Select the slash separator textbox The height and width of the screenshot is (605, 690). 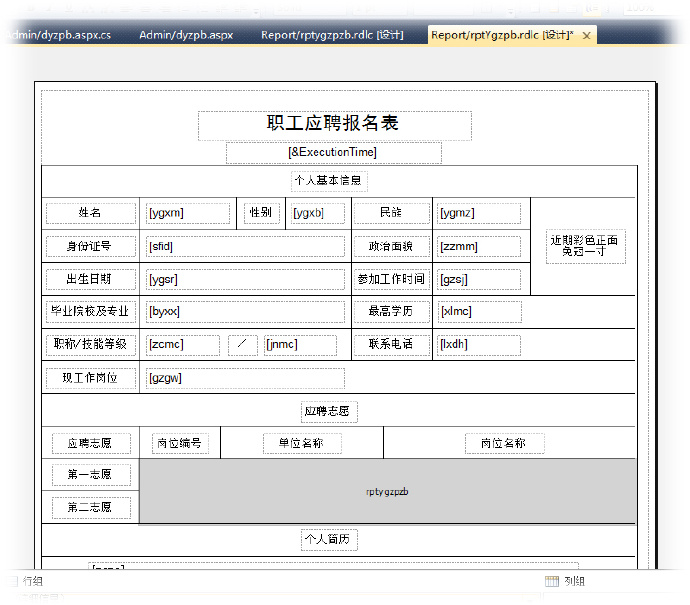click(242, 345)
